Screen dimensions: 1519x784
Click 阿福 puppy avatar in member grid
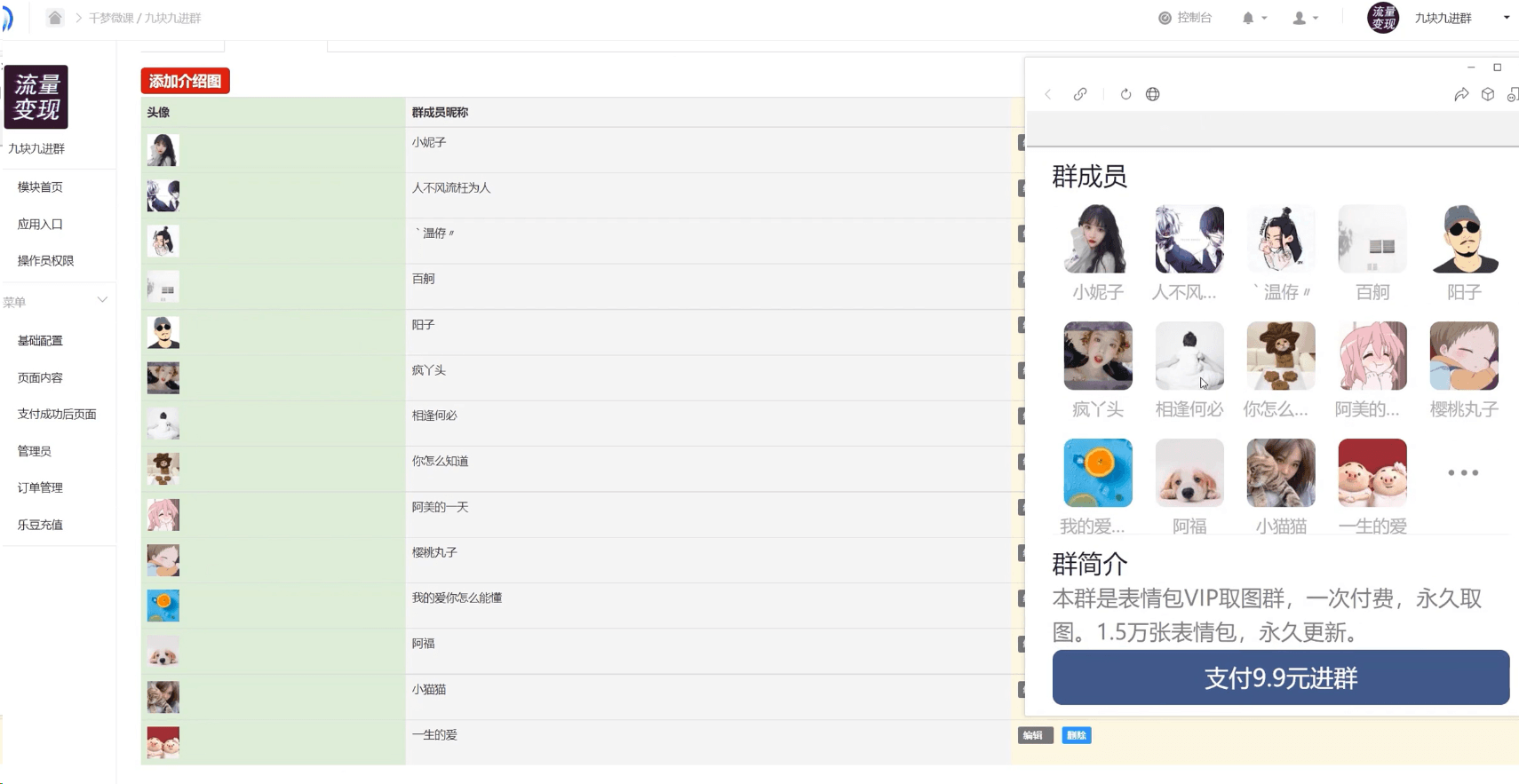click(x=1189, y=473)
